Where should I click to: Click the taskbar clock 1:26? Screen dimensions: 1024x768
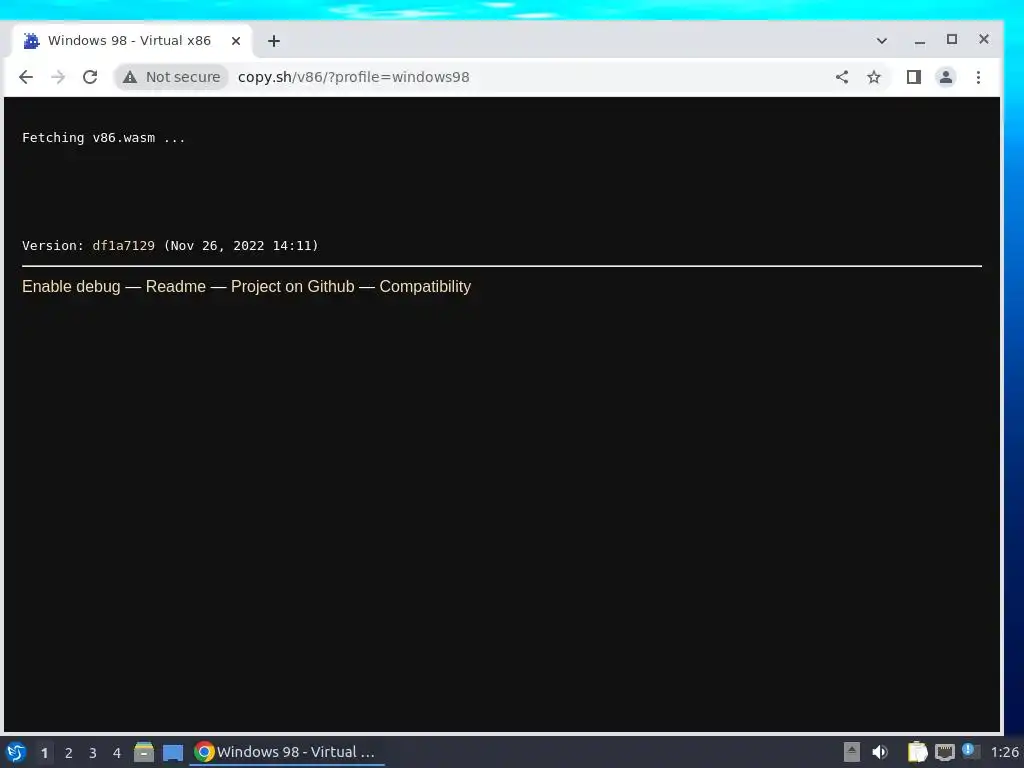coord(1004,752)
